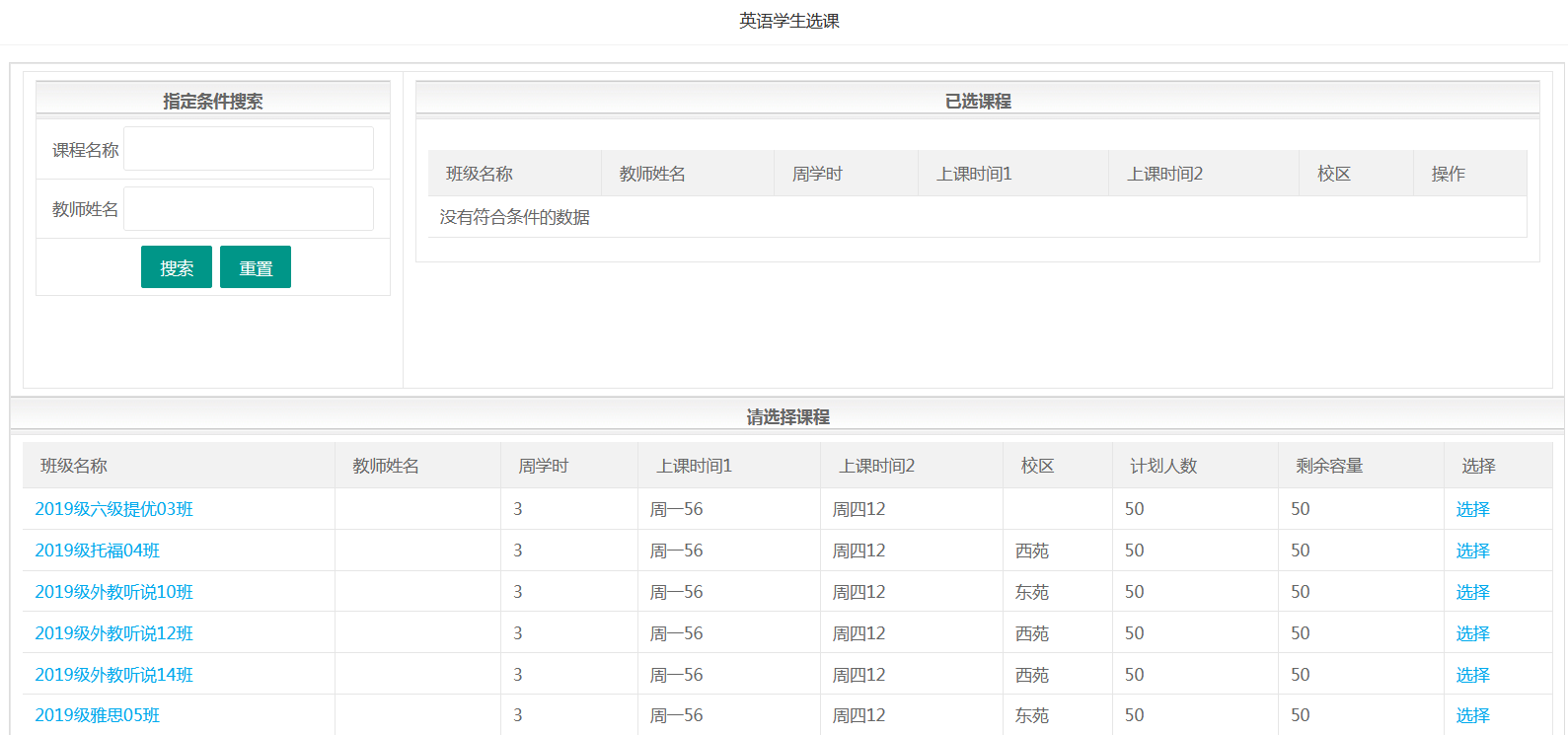Choose 选择 in the 2019级外教听说12班 row
The image size is (1568, 735).
[1472, 633]
